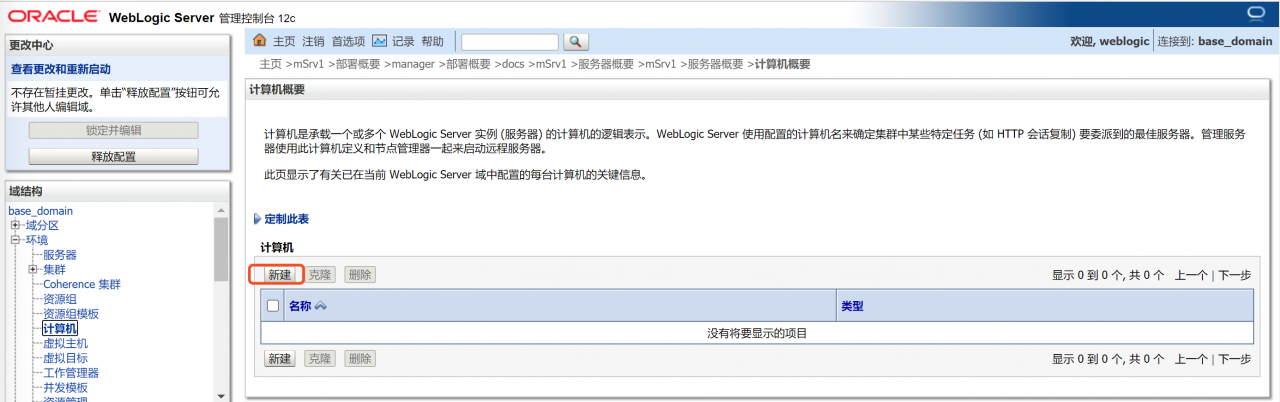Collapse the 环境 tree node
The width and height of the screenshot is (1280, 402).
point(16,240)
